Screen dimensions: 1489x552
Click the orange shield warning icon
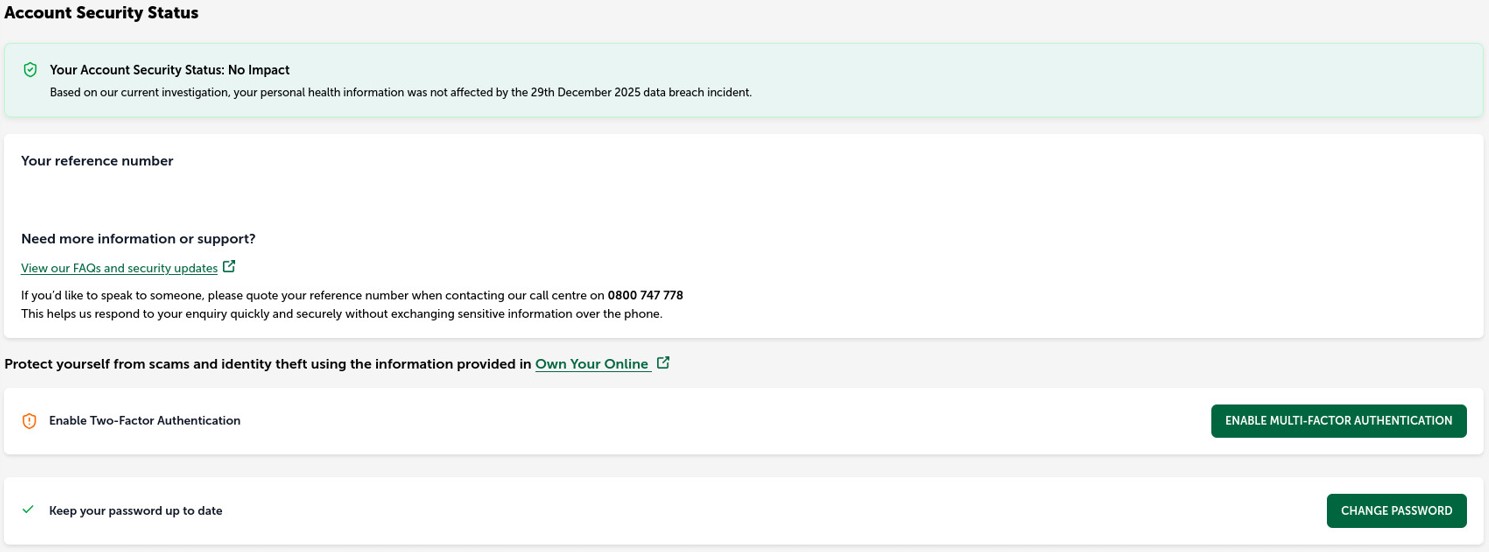pyautogui.click(x=29, y=421)
